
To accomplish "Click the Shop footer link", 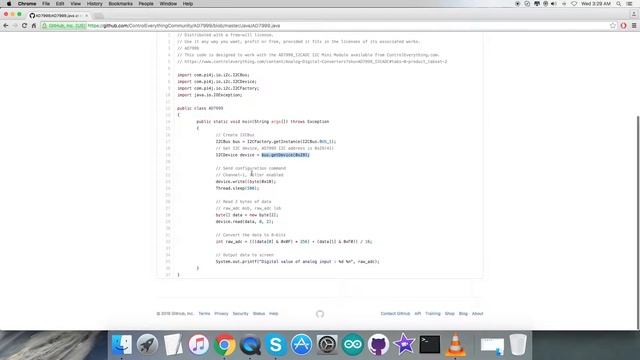I will pyautogui.click(x=449, y=313).
